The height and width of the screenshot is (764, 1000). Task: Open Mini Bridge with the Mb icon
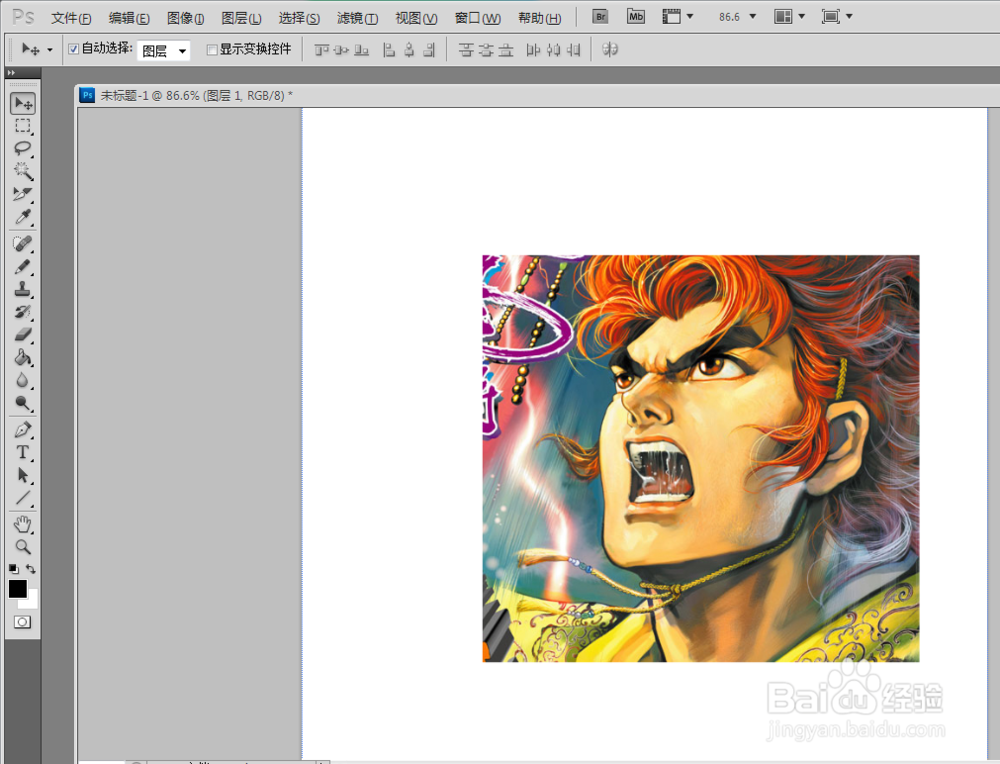(x=636, y=17)
